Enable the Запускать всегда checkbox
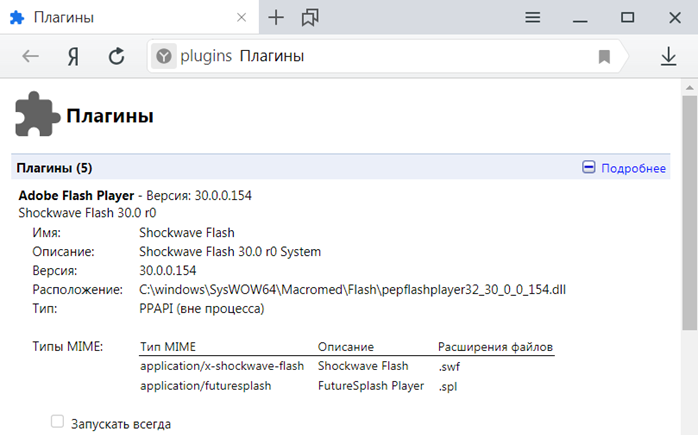The width and height of the screenshot is (698, 435). click(x=57, y=421)
